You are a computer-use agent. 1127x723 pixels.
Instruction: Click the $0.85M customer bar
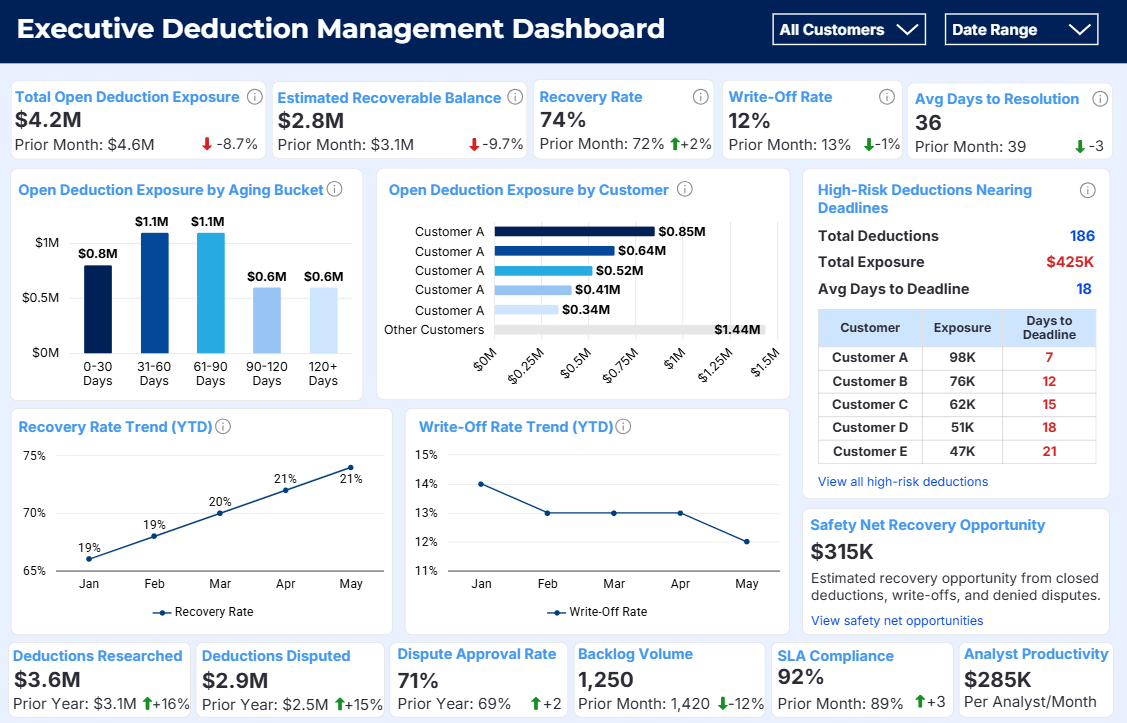click(574, 231)
